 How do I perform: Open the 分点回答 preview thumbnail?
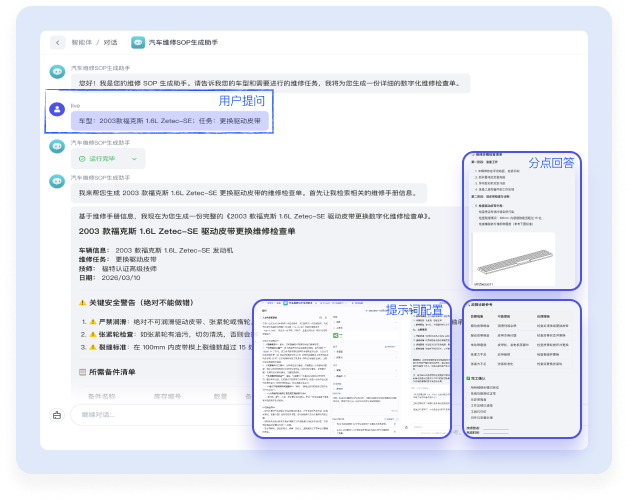click(x=521, y=221)
